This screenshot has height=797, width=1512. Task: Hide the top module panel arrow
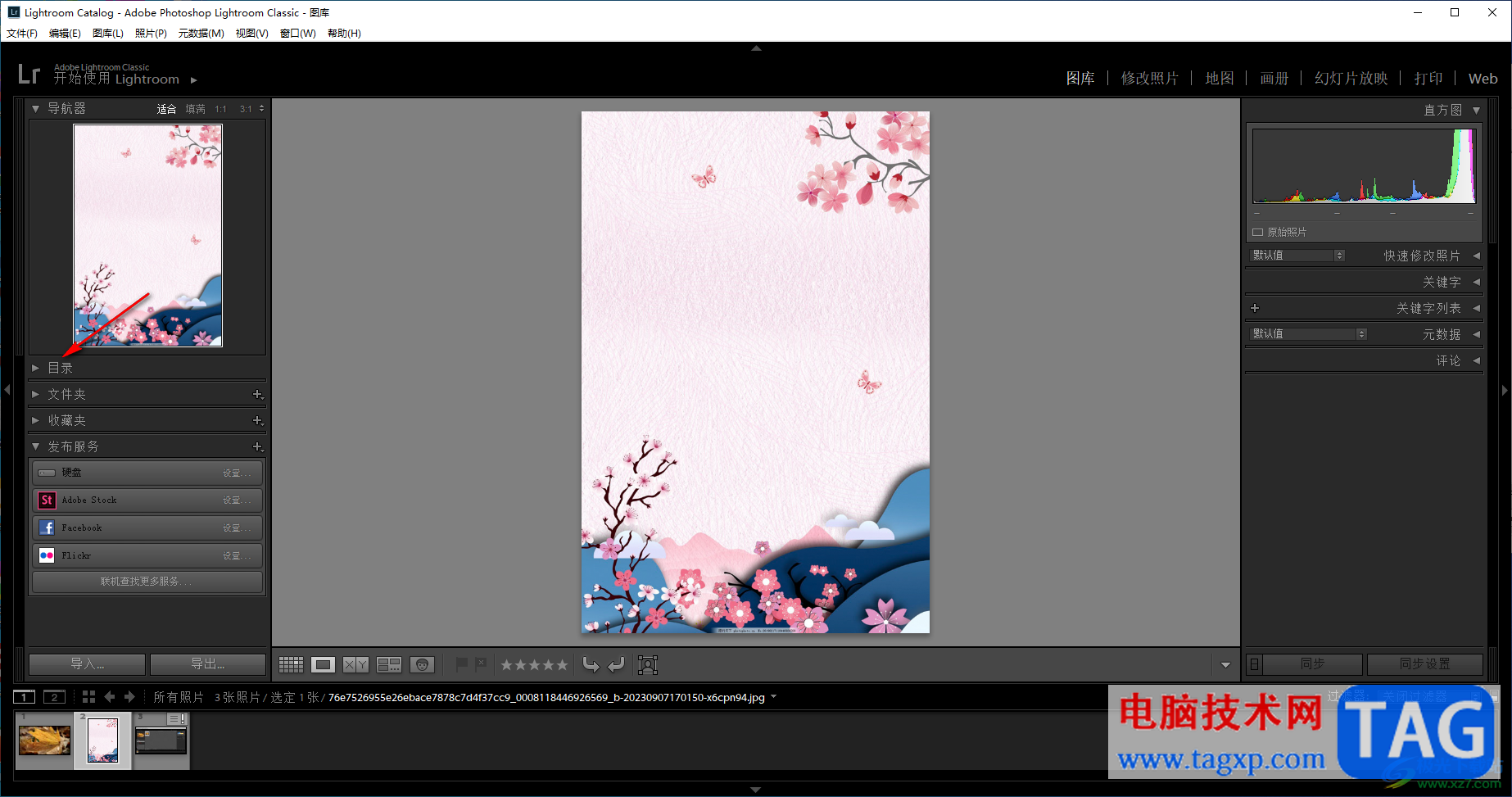click(x=756, y=48)
